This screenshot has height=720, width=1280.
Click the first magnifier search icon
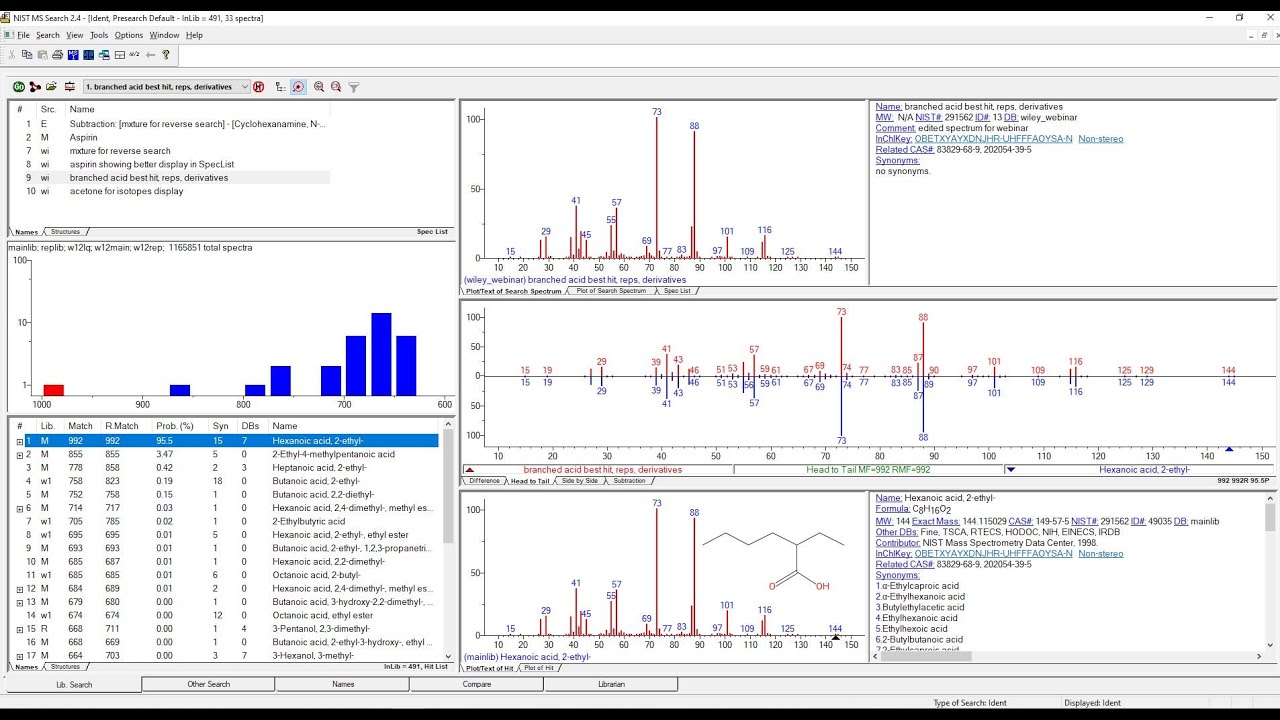click(x=319, y=87)
